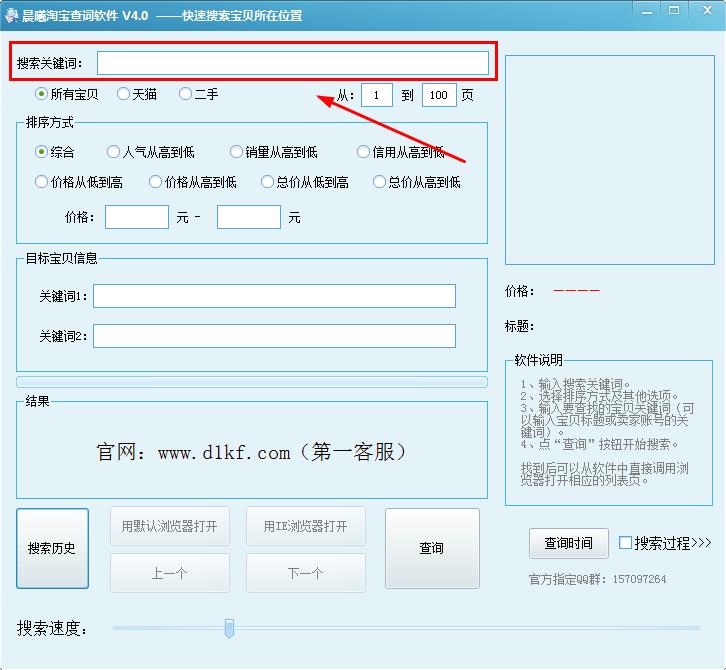Select the 天猫 radio option
This screenshot has height=670, width=726.
[x=123, y=94]
